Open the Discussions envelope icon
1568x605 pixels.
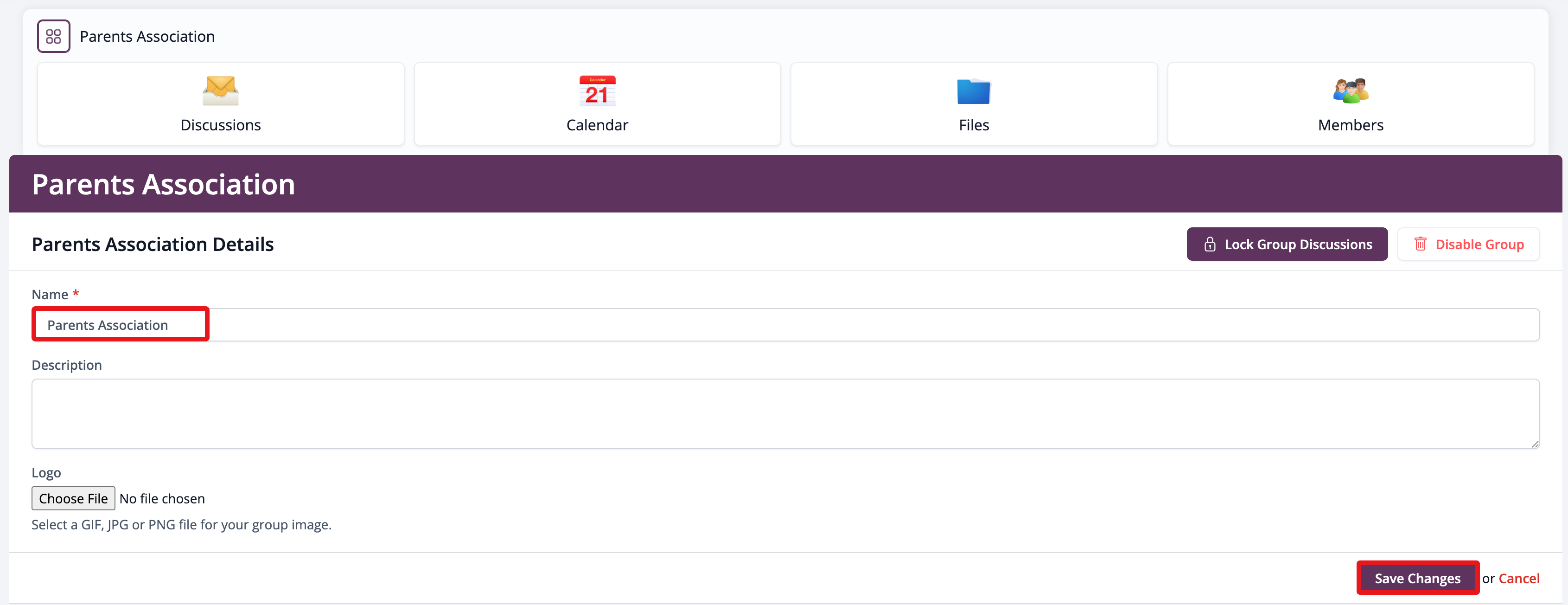220,91
